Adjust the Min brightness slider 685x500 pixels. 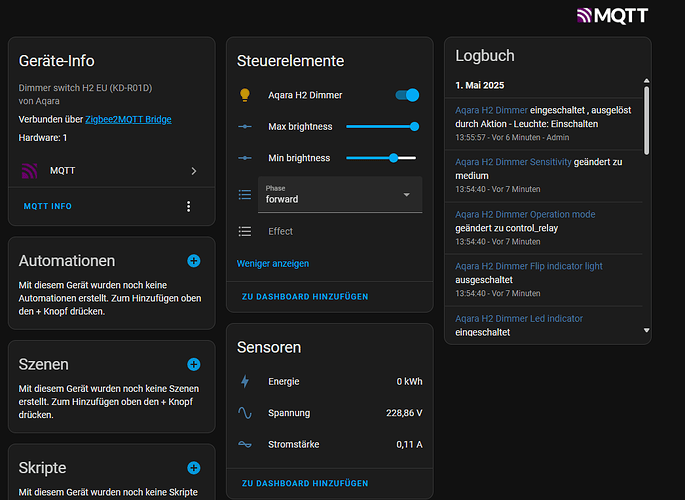pos(381,158)
